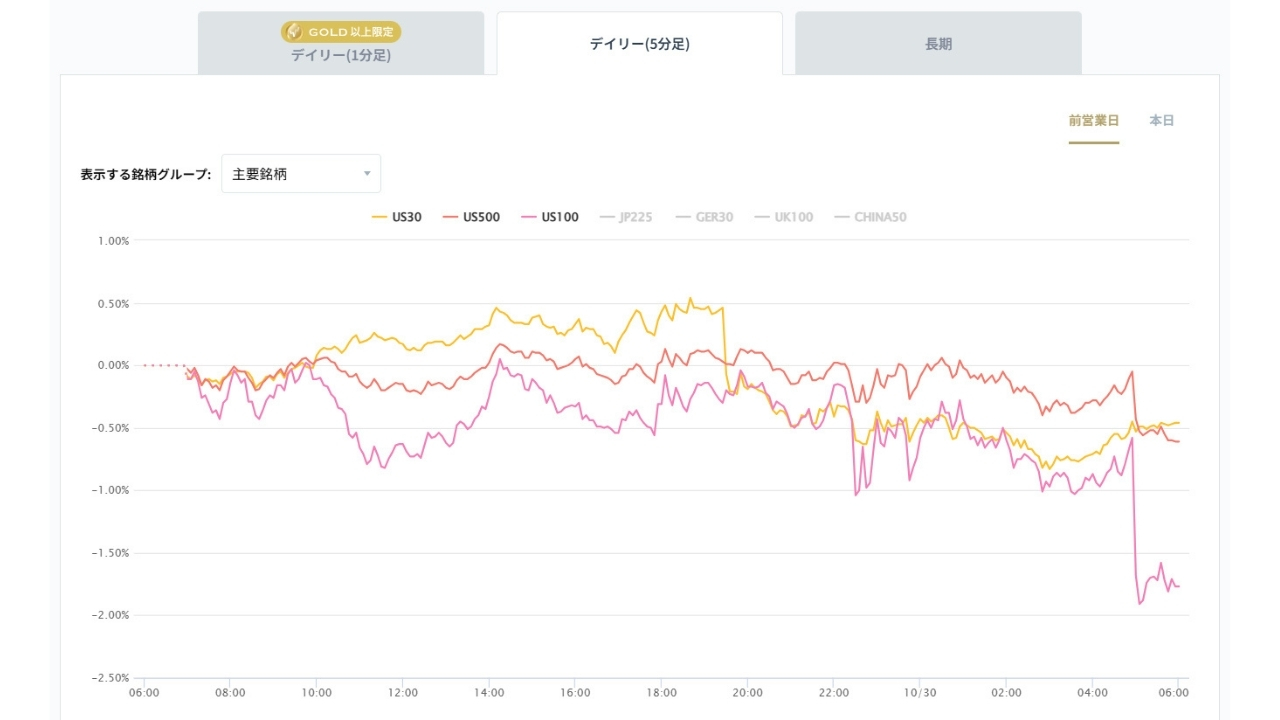This screenshot has height=720, width=1280.
Task: Toggle the US100 legend entry
Action: (x=549, y=217)
